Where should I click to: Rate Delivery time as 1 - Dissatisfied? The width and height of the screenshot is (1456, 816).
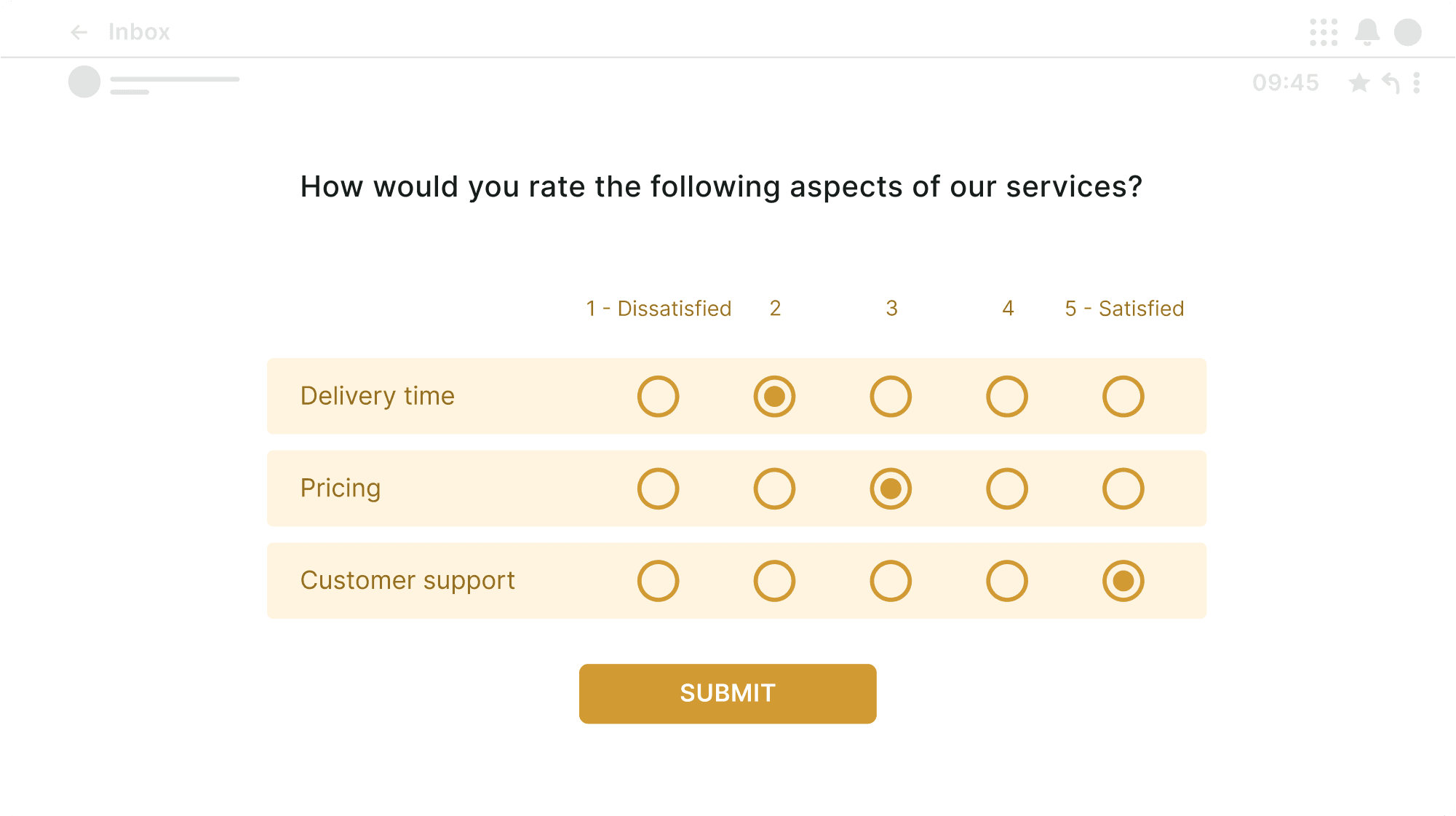pos(659,397)
